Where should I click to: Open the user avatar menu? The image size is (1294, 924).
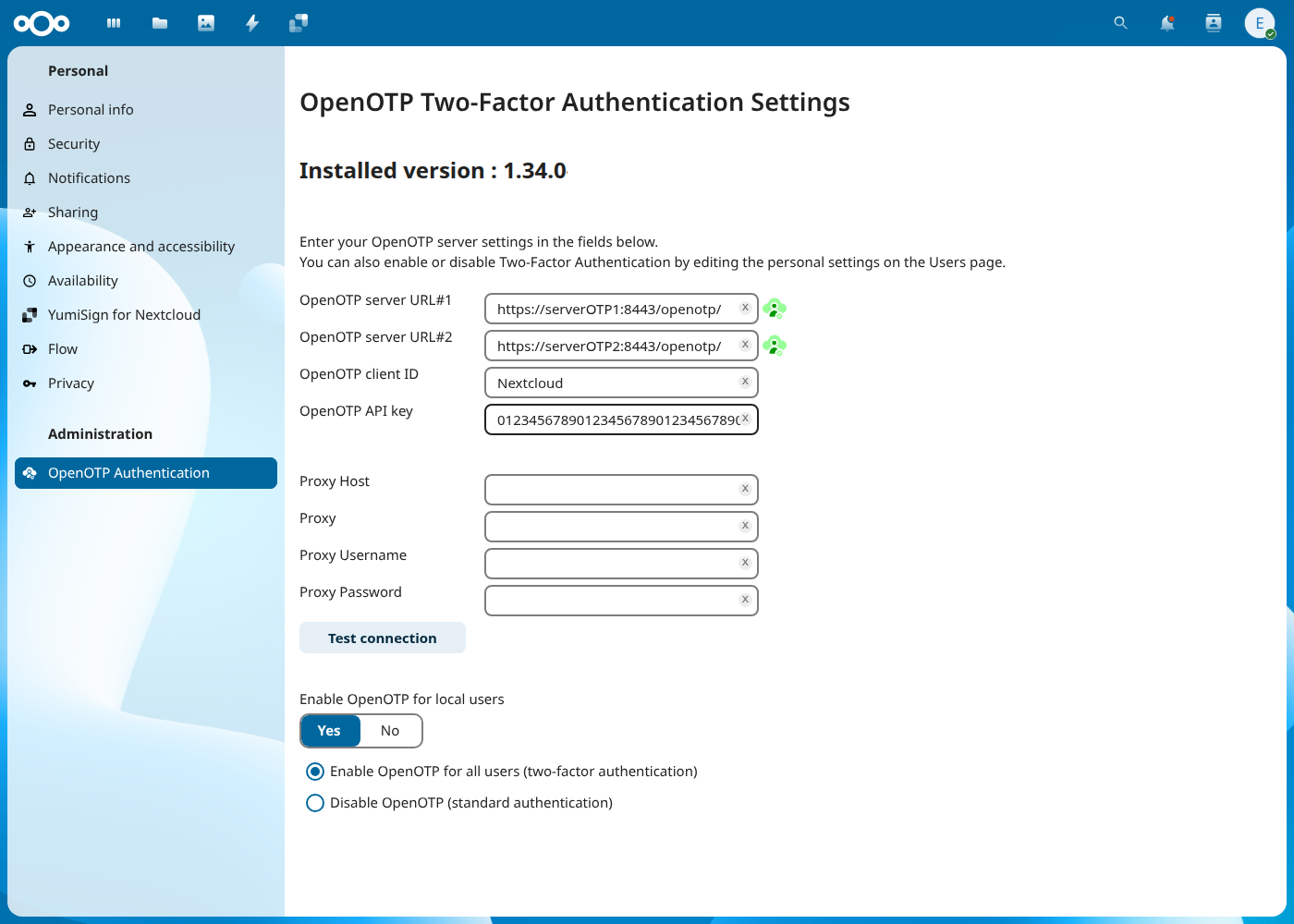(x=1260, y=23)
